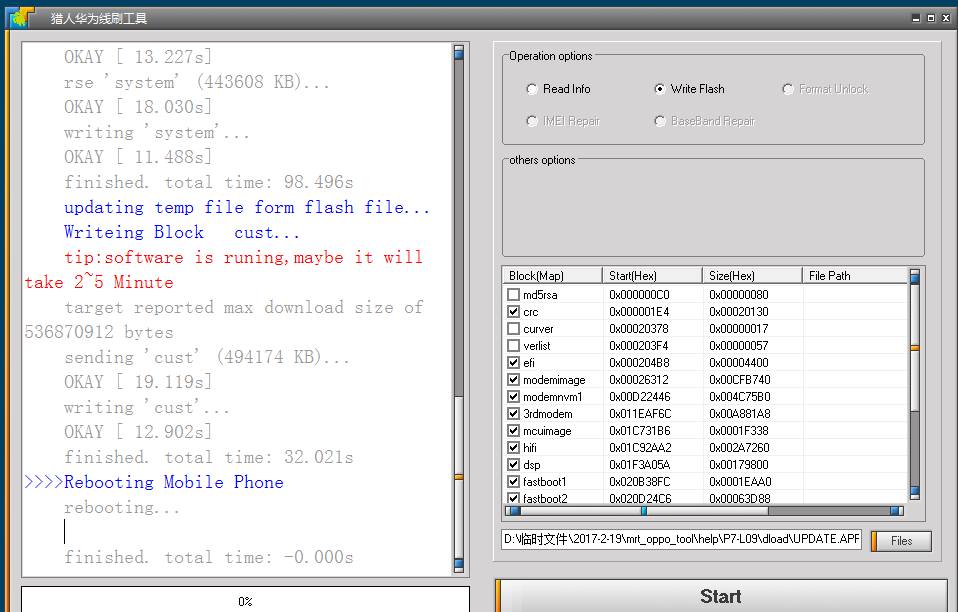
Task: Check the md5rsa block checkbox
Action: click(514, 294)
